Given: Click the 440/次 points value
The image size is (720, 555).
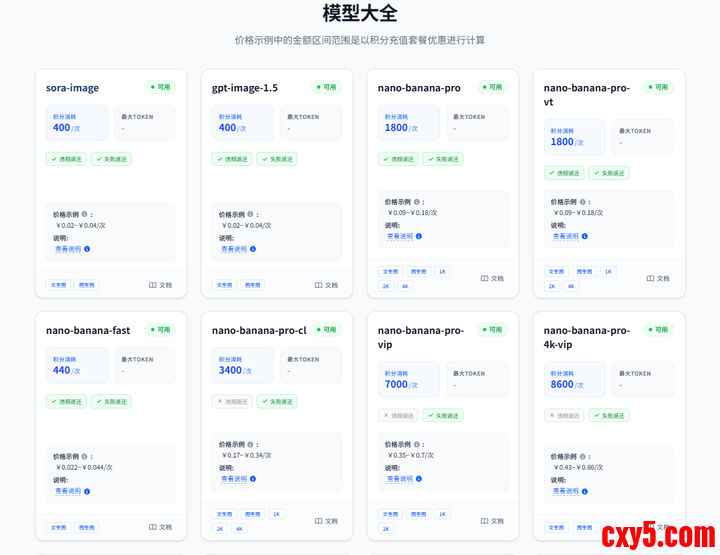Looking at the screenshot, I should click(x=66, y=370).
